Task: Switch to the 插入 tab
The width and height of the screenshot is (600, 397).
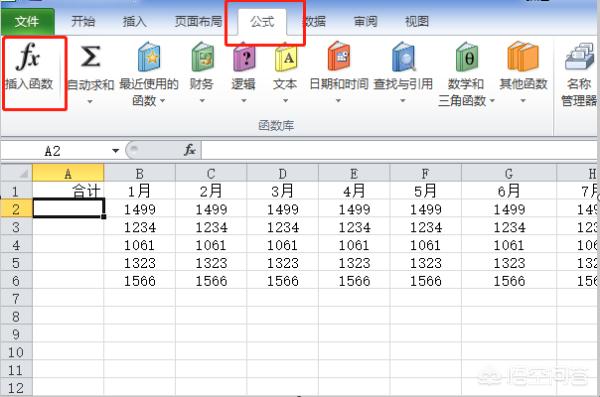Action: click(x=134, y=21)
